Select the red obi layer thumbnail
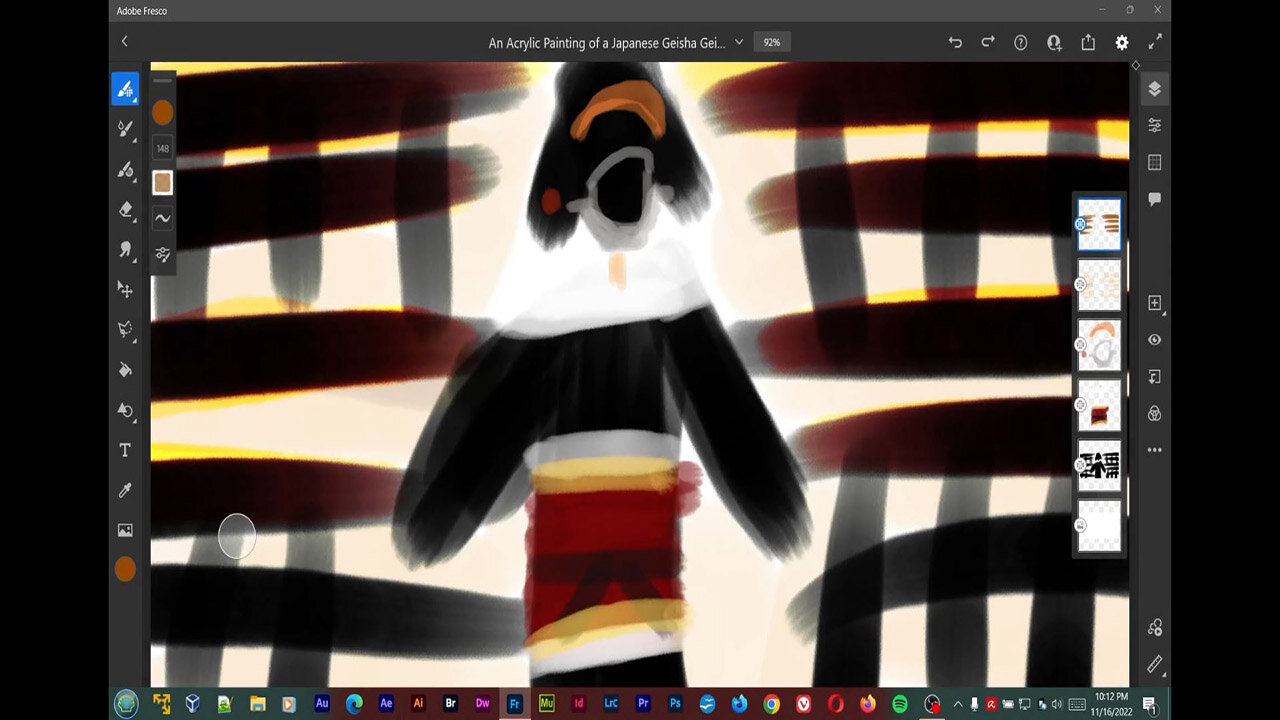Screen dimensions: 1280x720 [1099, 405]
